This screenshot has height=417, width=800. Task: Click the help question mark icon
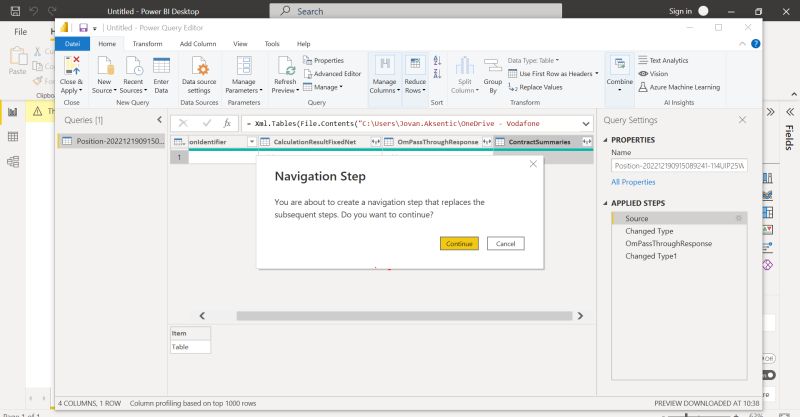[x=756, y=44]
